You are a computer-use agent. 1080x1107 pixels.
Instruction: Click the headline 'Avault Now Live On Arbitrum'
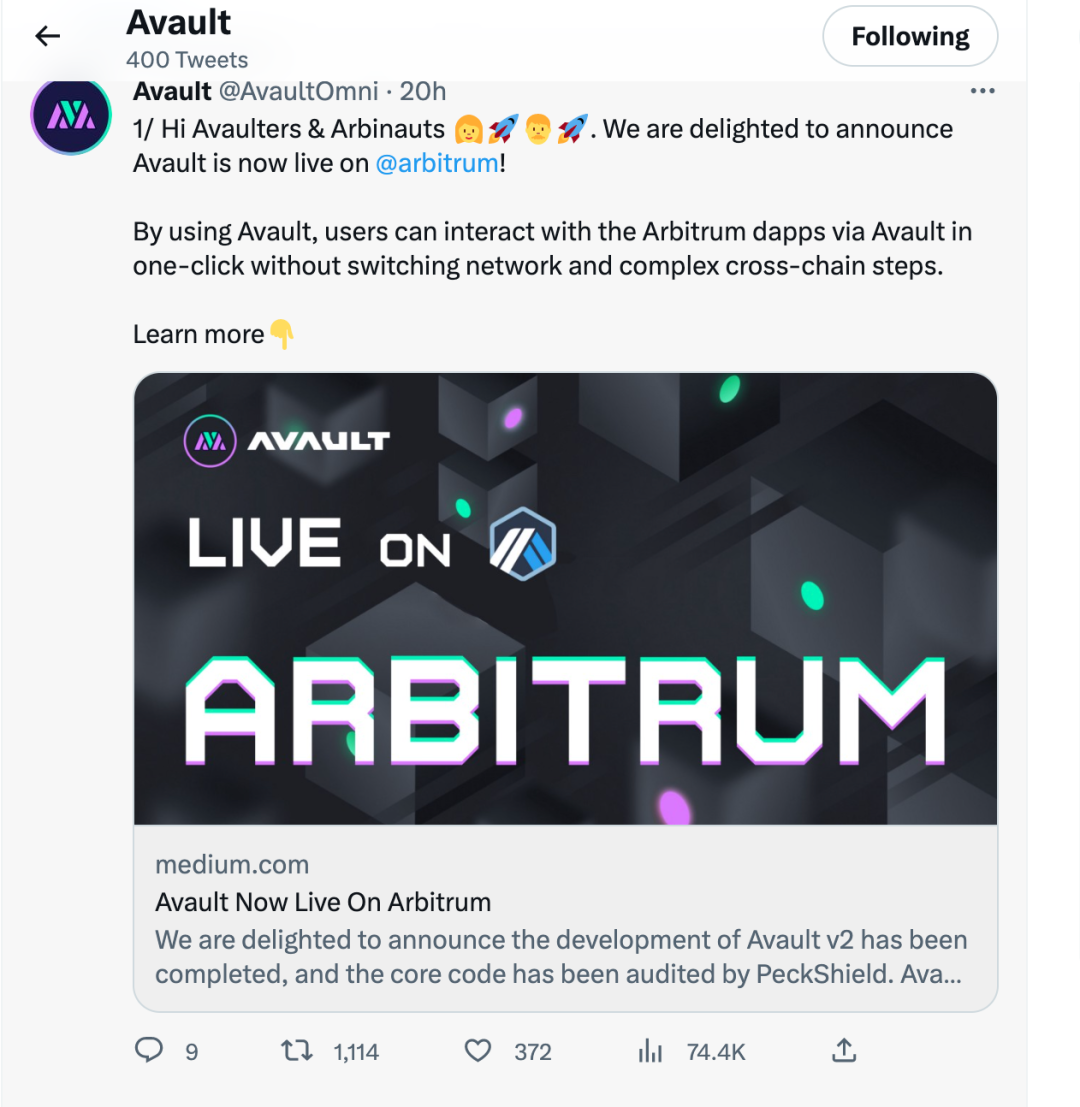(x=324, y=901)
